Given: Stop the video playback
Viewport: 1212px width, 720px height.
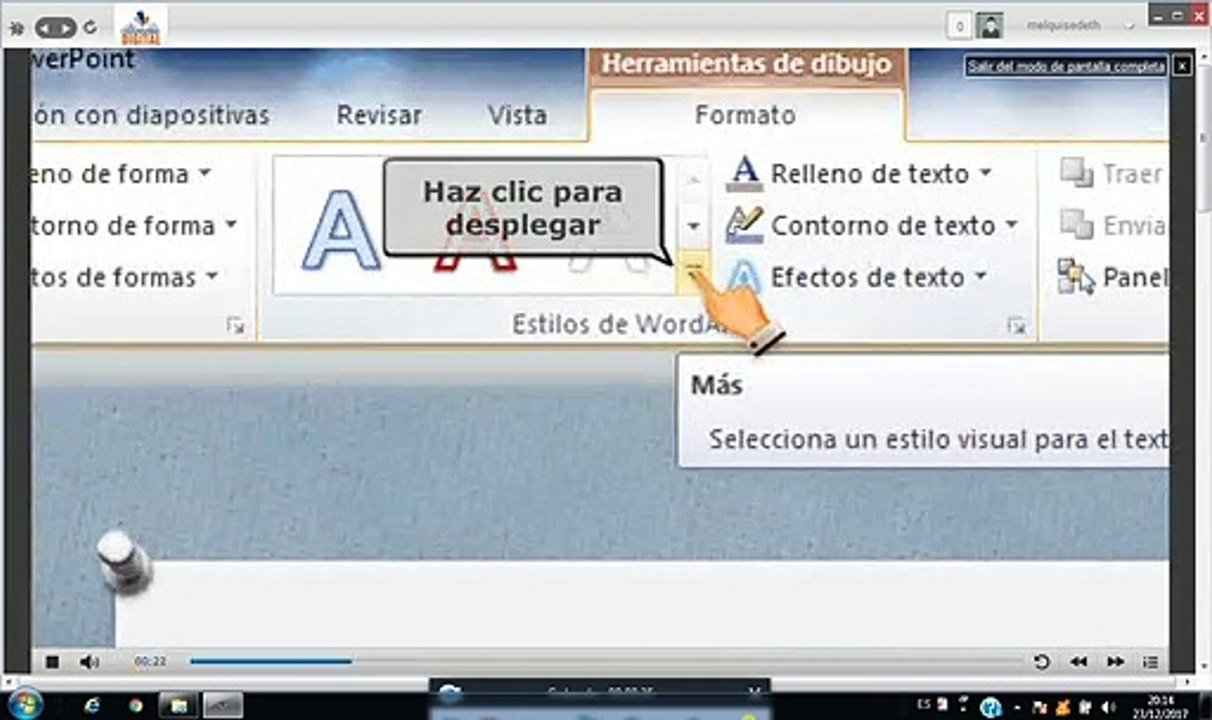Looking at the screenshot, I should click(x=52, y=662).
